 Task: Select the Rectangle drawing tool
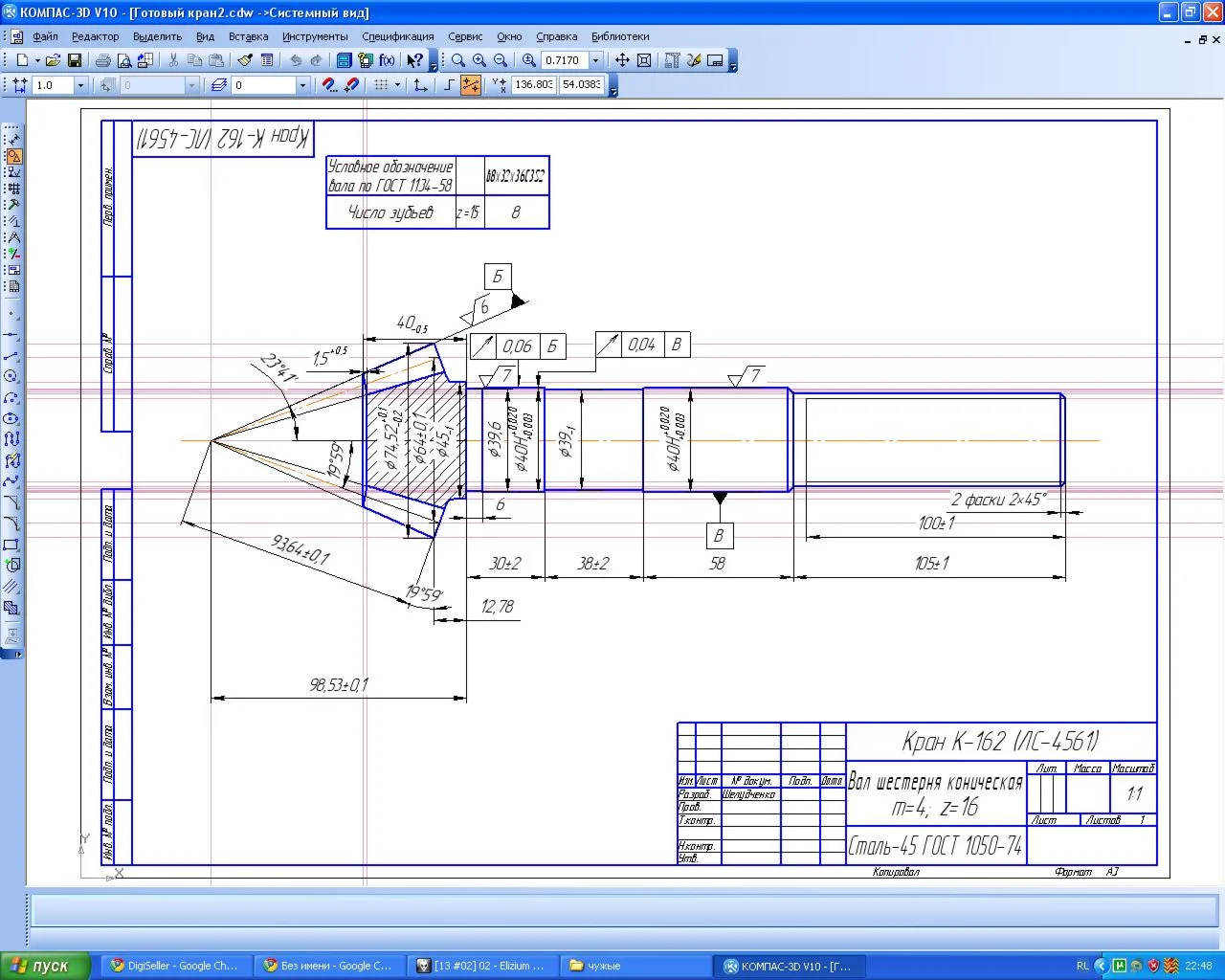(x=11, y=545)
